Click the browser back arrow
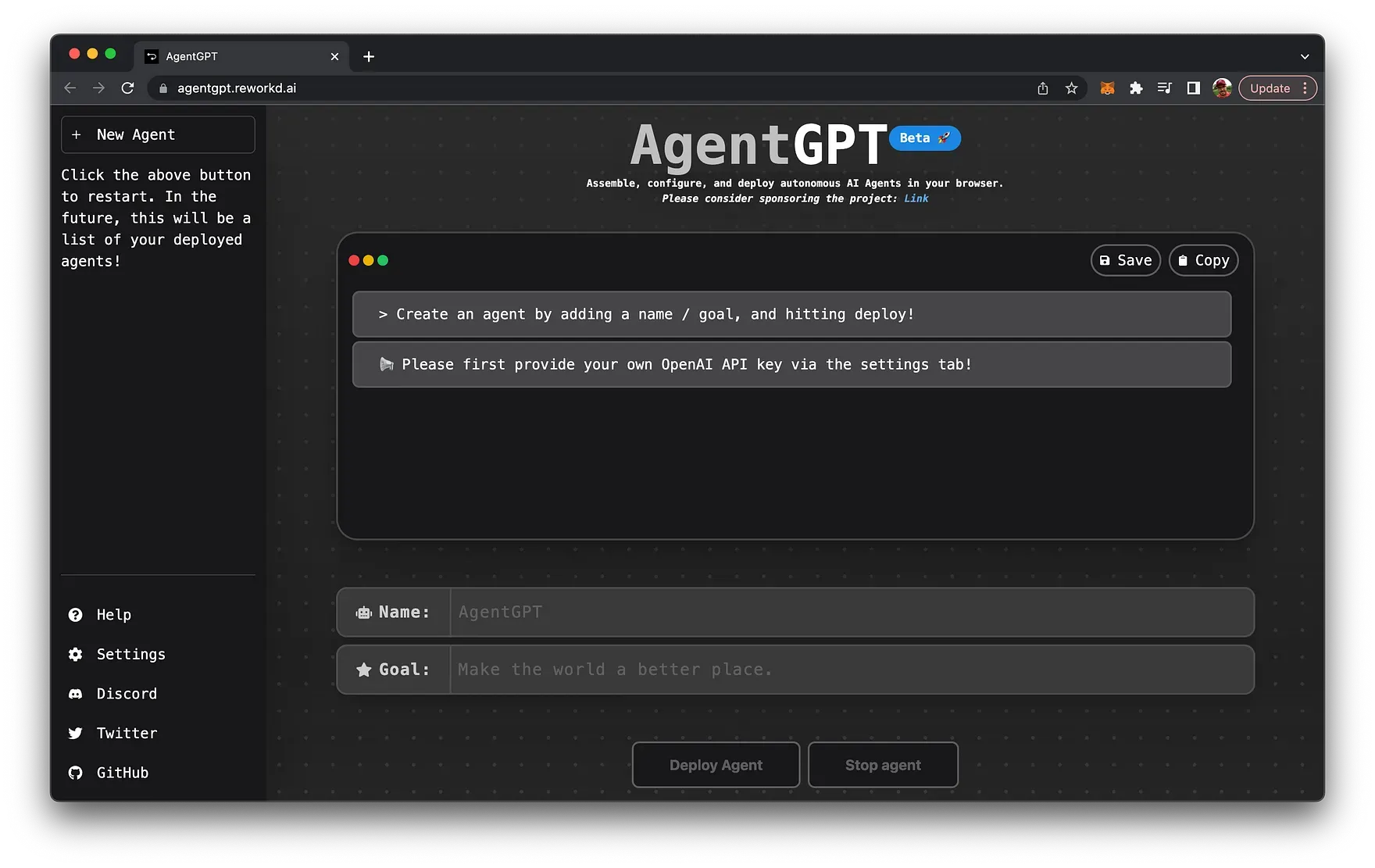The height and width of the screenshot is (868, 1375). tap(70, 88)
